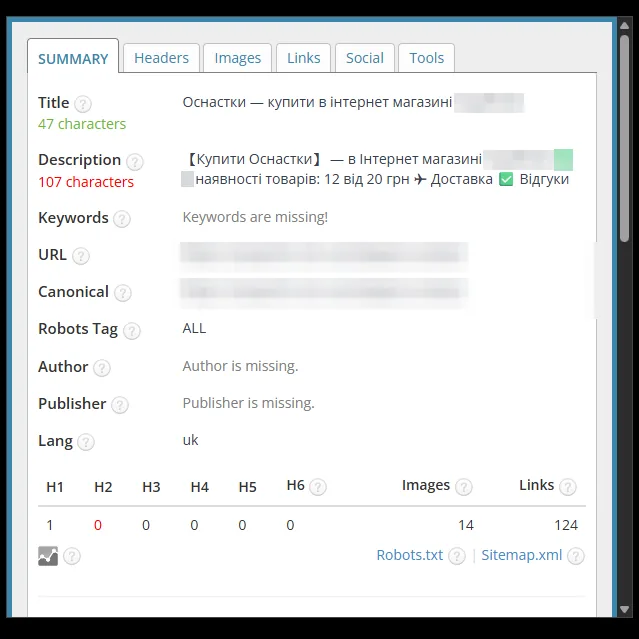Open the Robots.txt link

410,555
